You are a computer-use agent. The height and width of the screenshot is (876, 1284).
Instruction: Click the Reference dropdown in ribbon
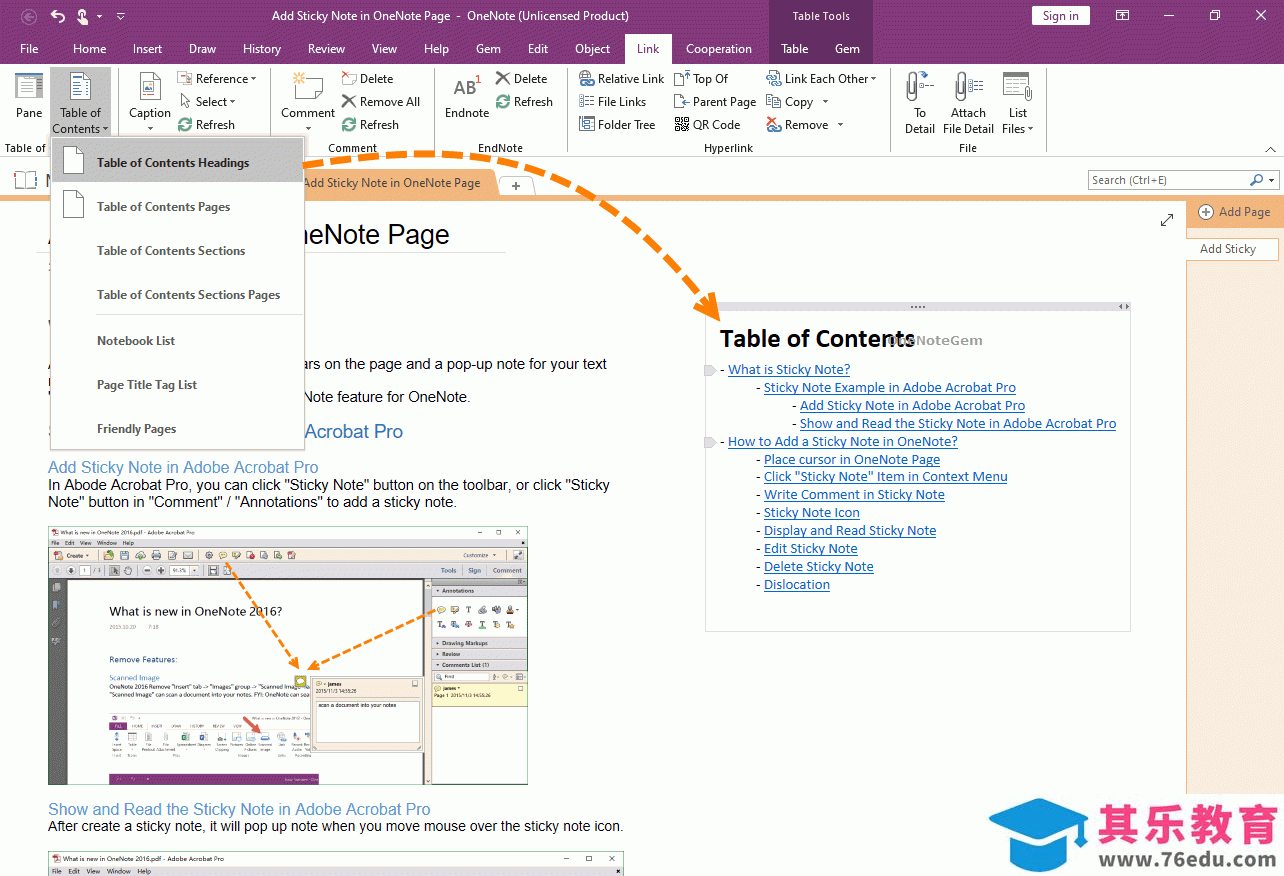coord(217,79)
